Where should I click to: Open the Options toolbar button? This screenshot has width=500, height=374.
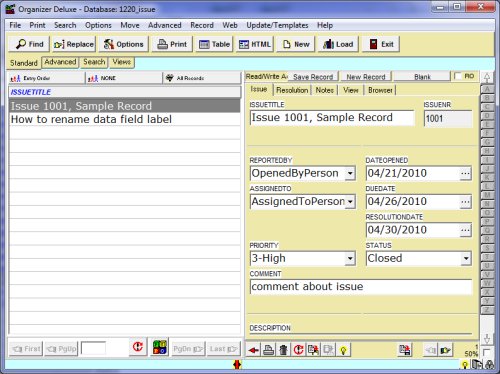124,44
